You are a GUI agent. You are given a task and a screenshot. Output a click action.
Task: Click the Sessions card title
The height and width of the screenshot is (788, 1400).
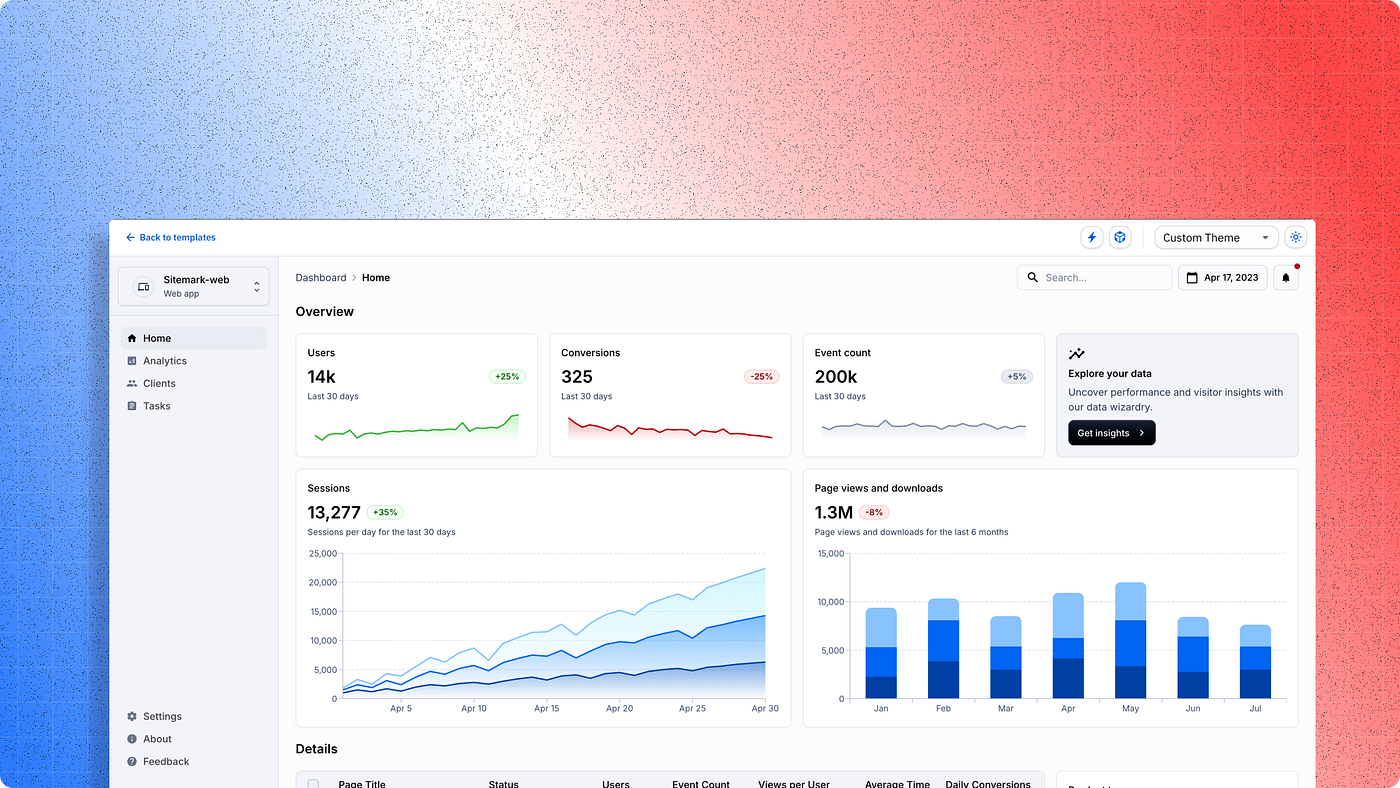pyautogui.click(x=329, y=488)
